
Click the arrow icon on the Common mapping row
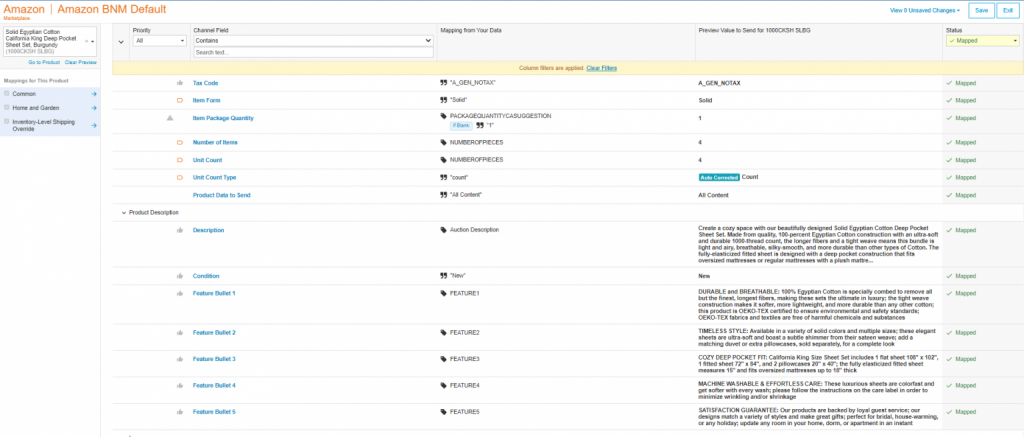point(94,94)
